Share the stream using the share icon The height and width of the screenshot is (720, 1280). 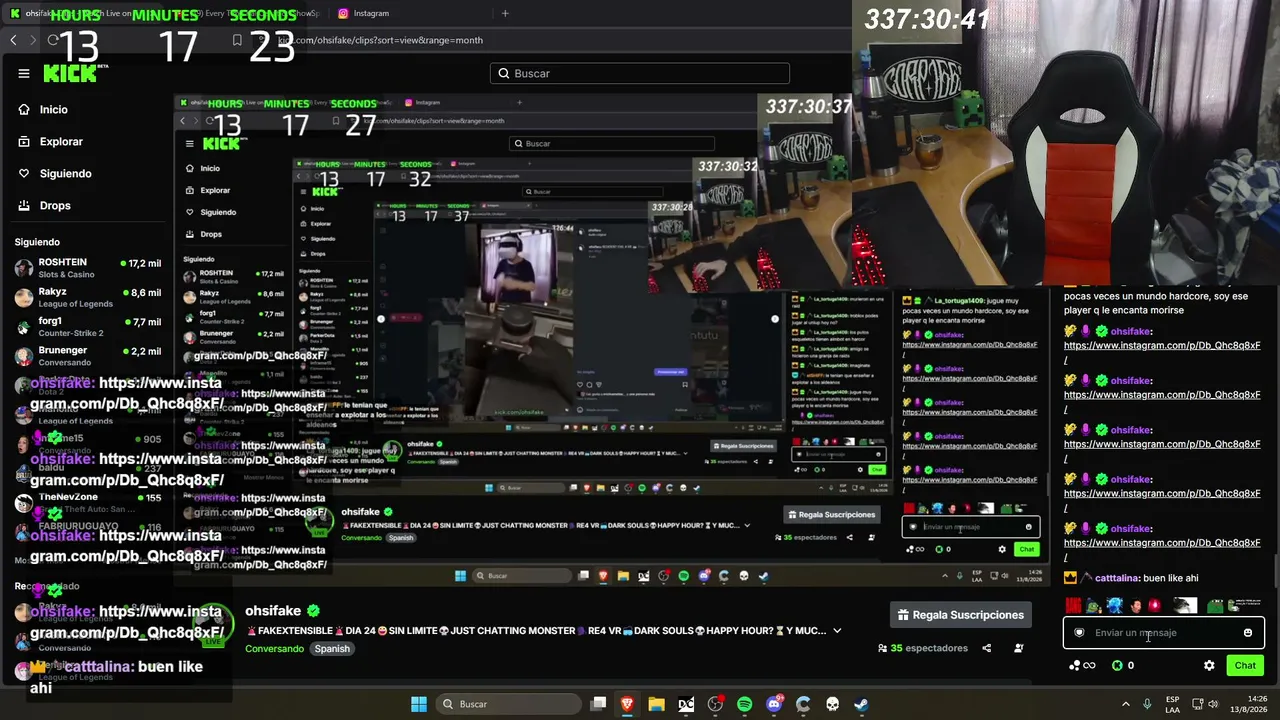point(986,648)
